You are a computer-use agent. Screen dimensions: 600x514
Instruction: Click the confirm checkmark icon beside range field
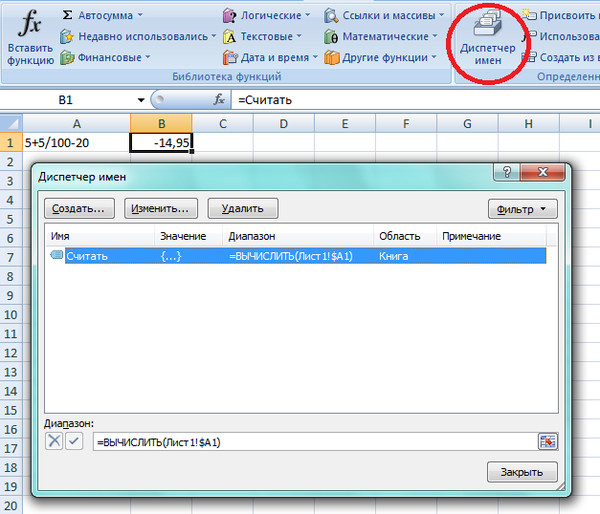click(74, 441)
